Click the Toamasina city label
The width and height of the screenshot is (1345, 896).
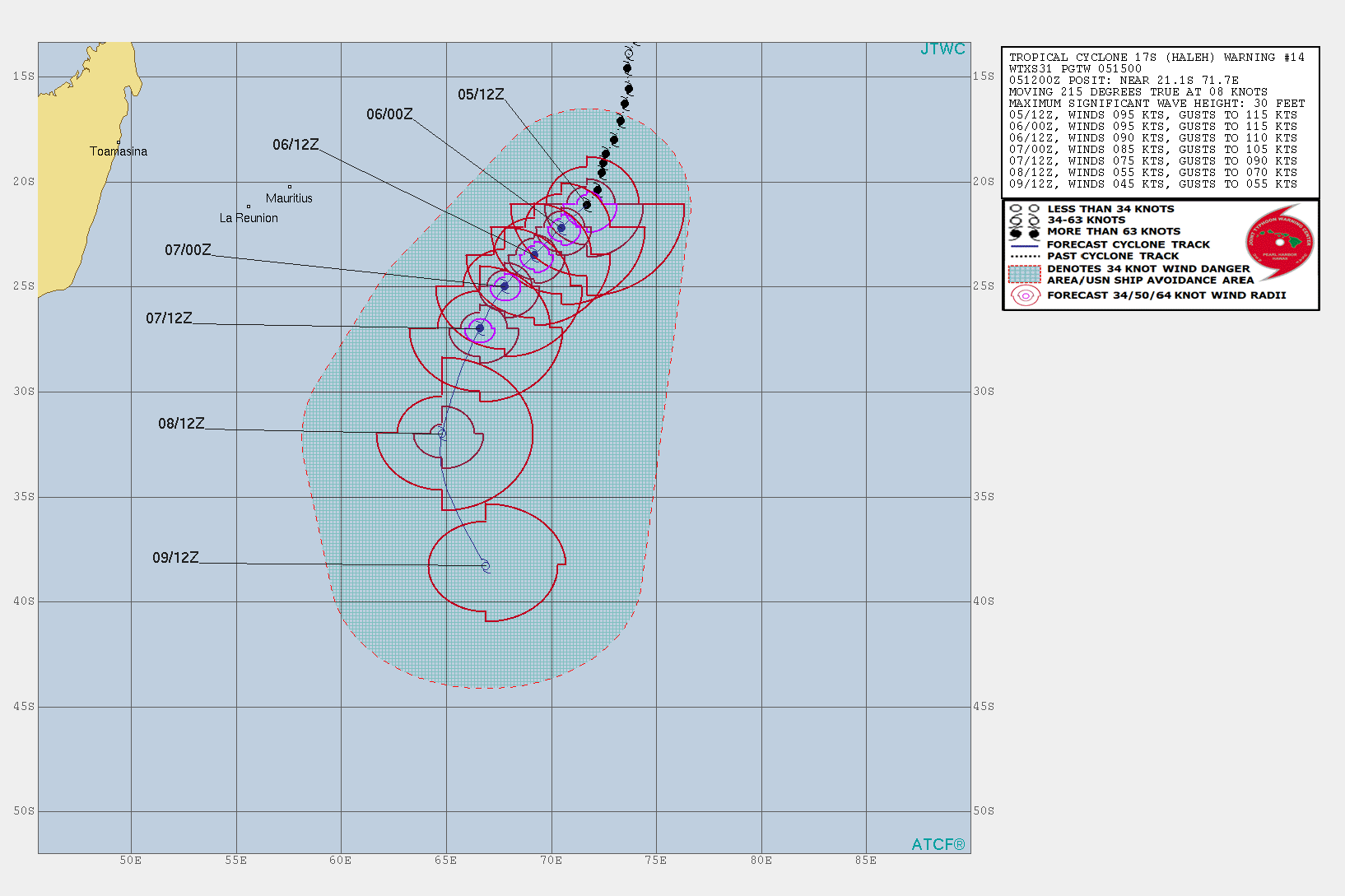click(119, 151)
